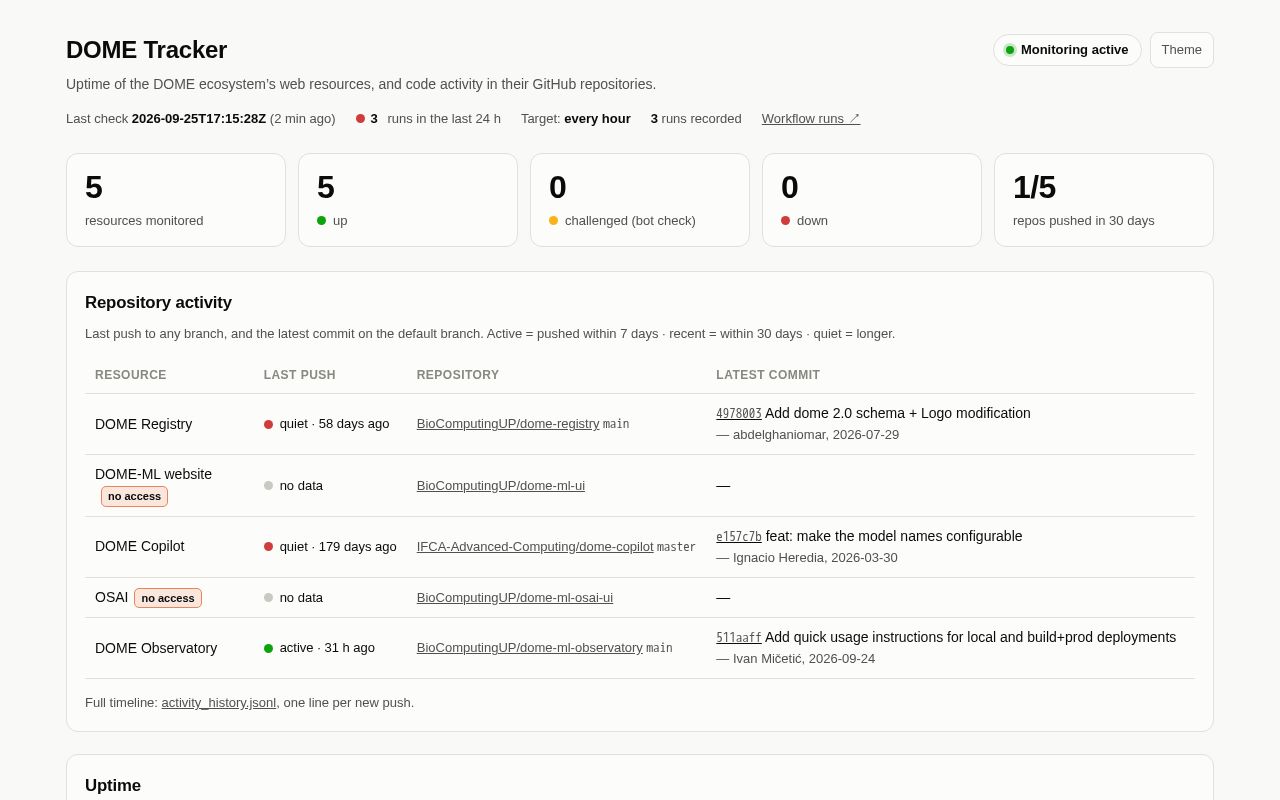Click the Repository activity heading

(x=158, y=303)
